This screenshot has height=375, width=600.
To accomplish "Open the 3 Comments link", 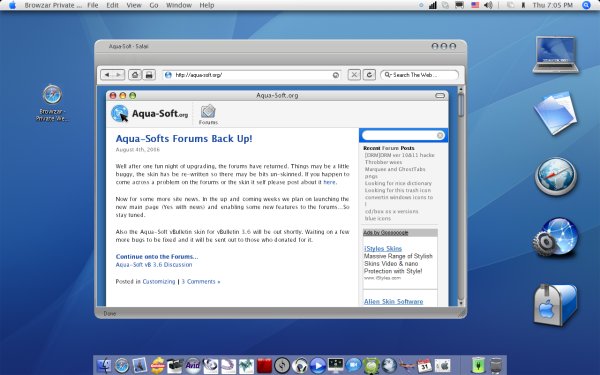I will click(201, 281).
